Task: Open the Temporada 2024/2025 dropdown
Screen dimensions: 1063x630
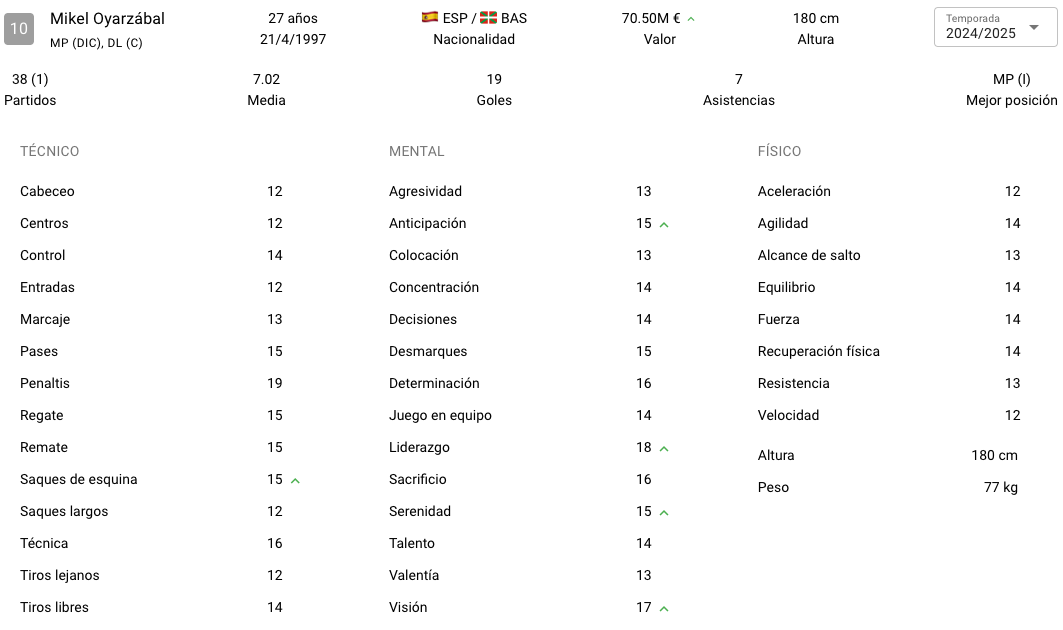Action: click(995, 27)
